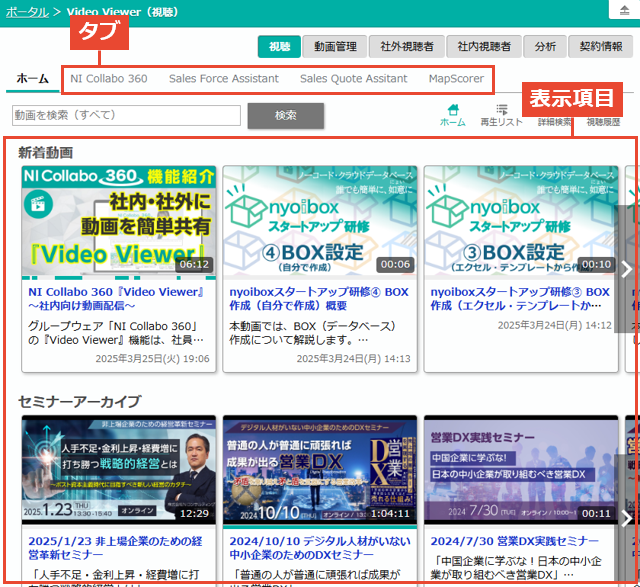Viewport: 640px width, 587px height.
Task: Focus the 動画を検索 search field
Action: point(127,116)
